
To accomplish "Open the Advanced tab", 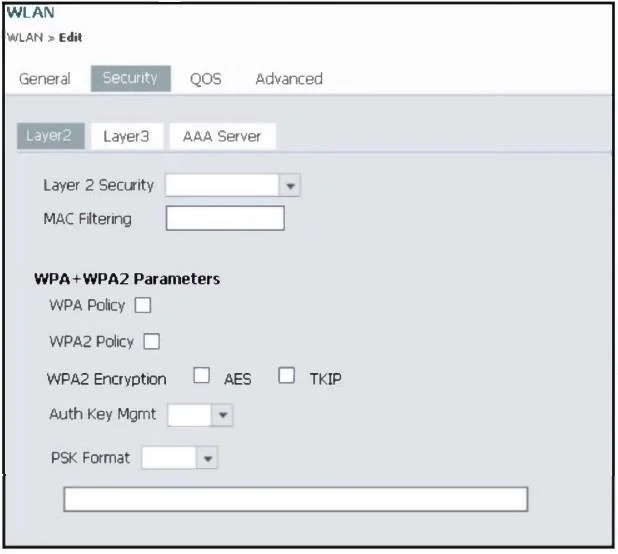I will [289, 79].
